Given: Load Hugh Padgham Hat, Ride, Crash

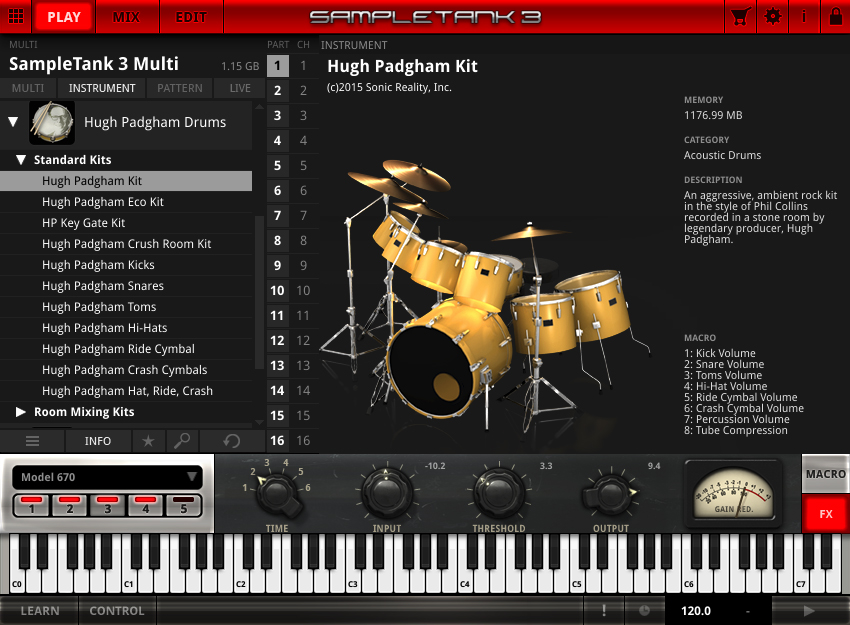Looking at the screenshot, I should point(127,391).
